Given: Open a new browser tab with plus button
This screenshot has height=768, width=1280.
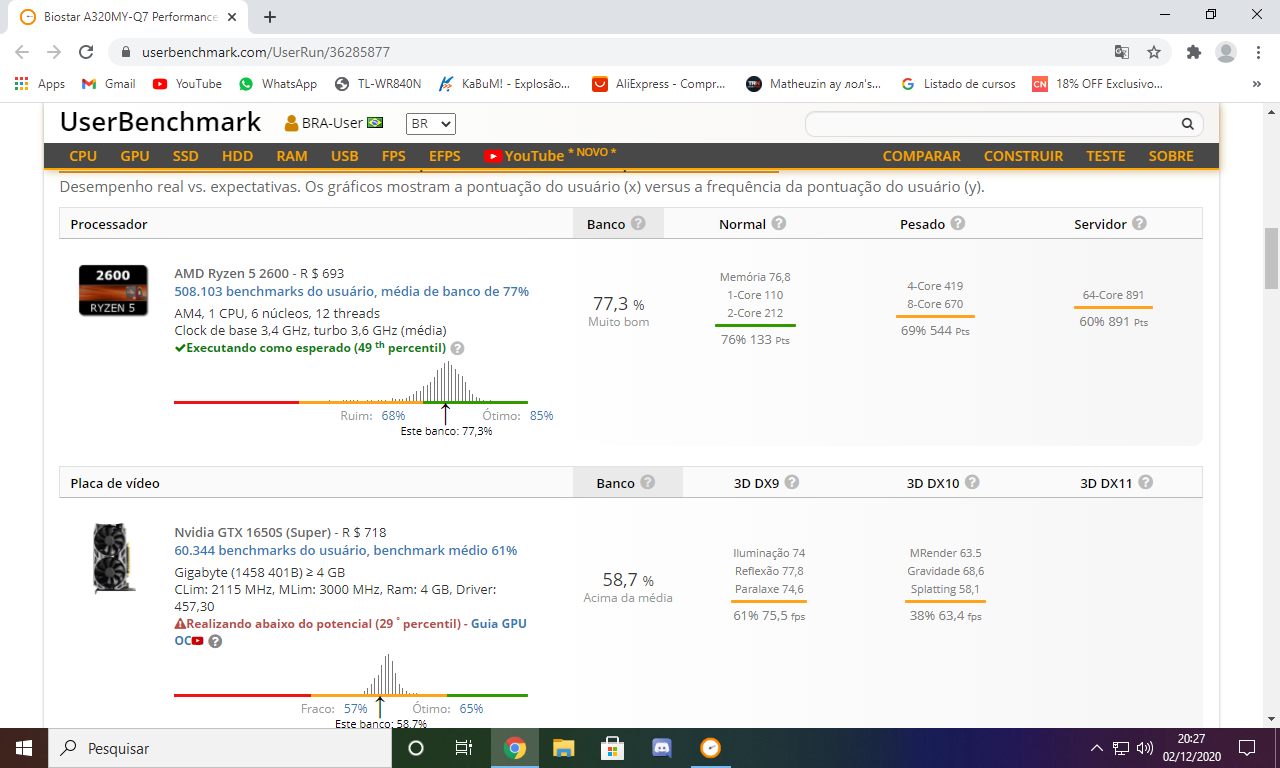Looking at the screenshot, I should click(x=270, y=17).
